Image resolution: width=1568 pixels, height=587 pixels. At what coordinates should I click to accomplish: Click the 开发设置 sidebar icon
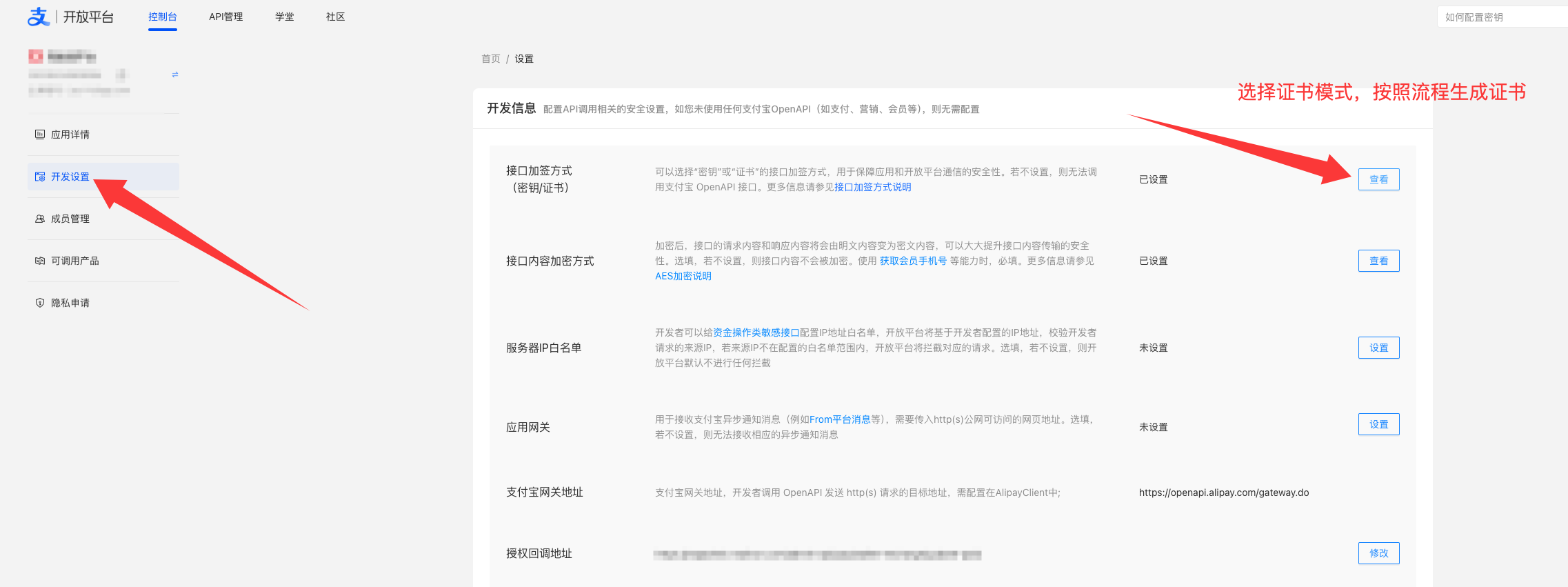tap(40, 177)
